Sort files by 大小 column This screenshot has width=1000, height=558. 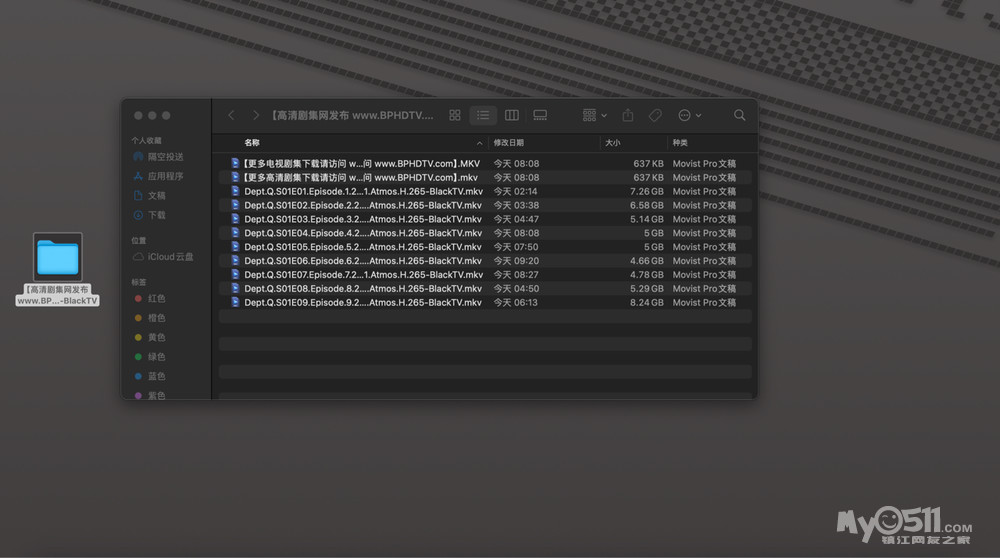[613, 143]
